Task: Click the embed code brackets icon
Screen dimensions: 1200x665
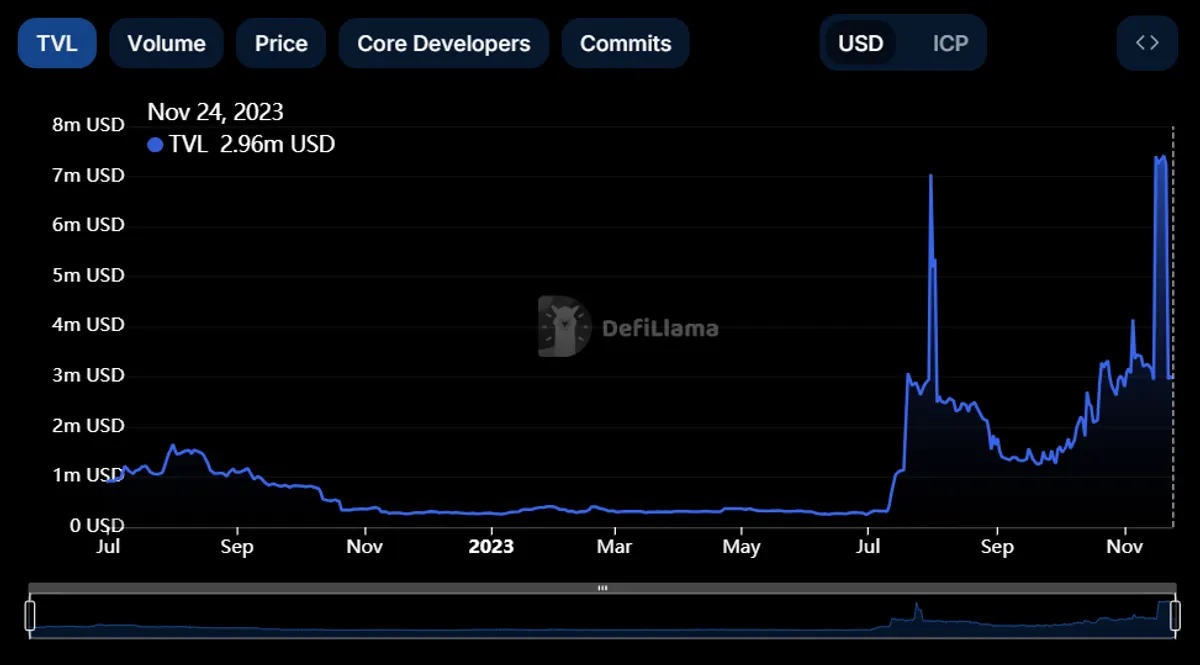Action: (1147, 43)
